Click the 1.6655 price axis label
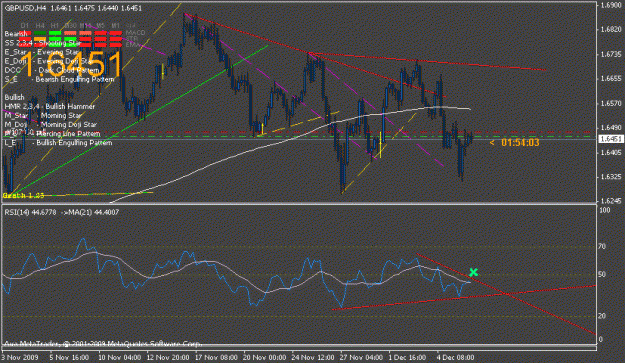The height and width of the screenshot is (363, 625). pos(611,79)
